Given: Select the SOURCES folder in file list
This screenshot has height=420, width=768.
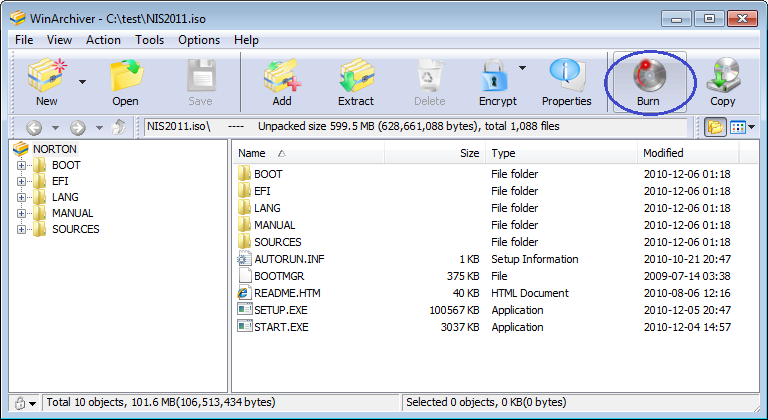Looking at the screenshot, I should 278,242.
